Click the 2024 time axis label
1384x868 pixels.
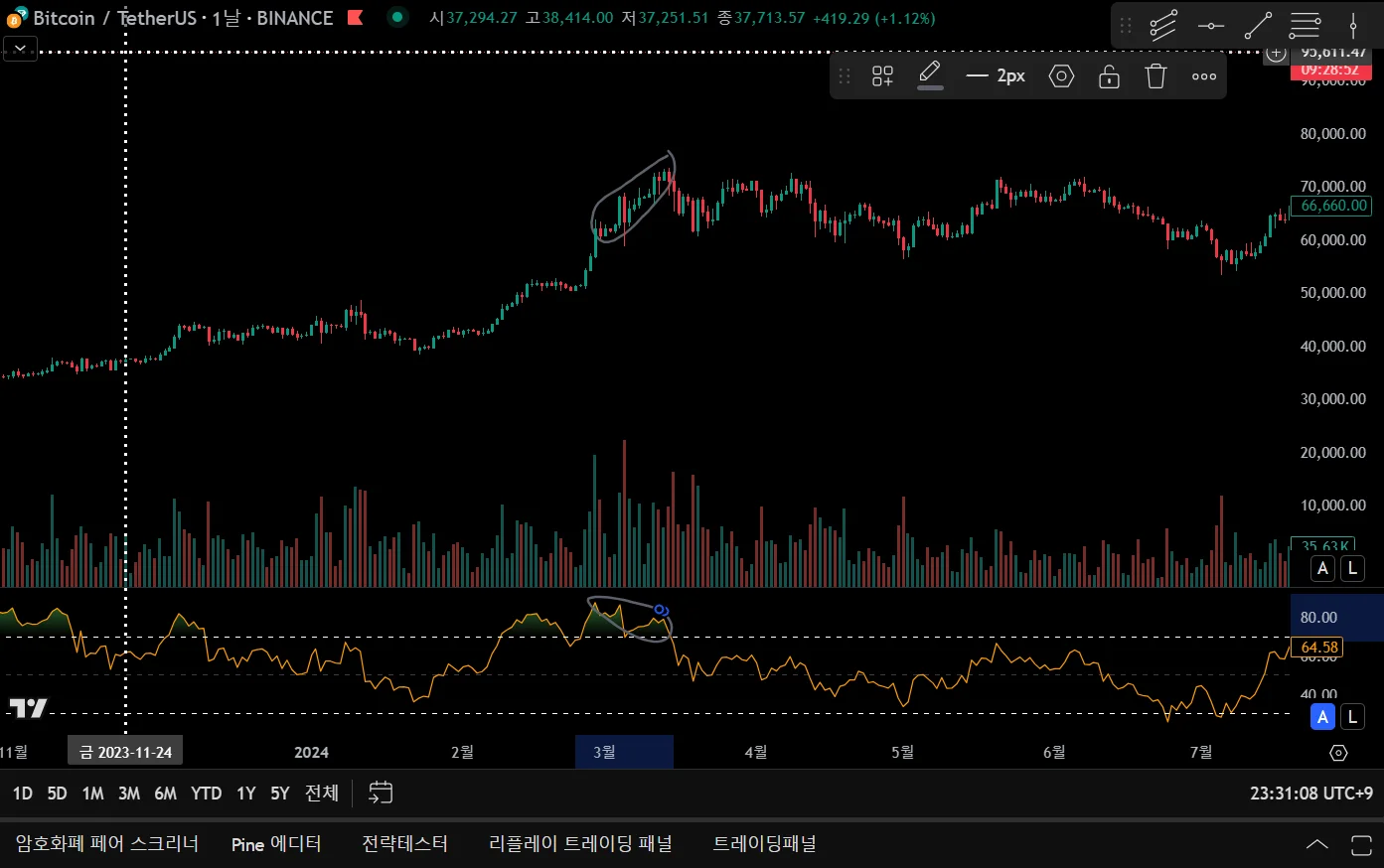[311, 752]
